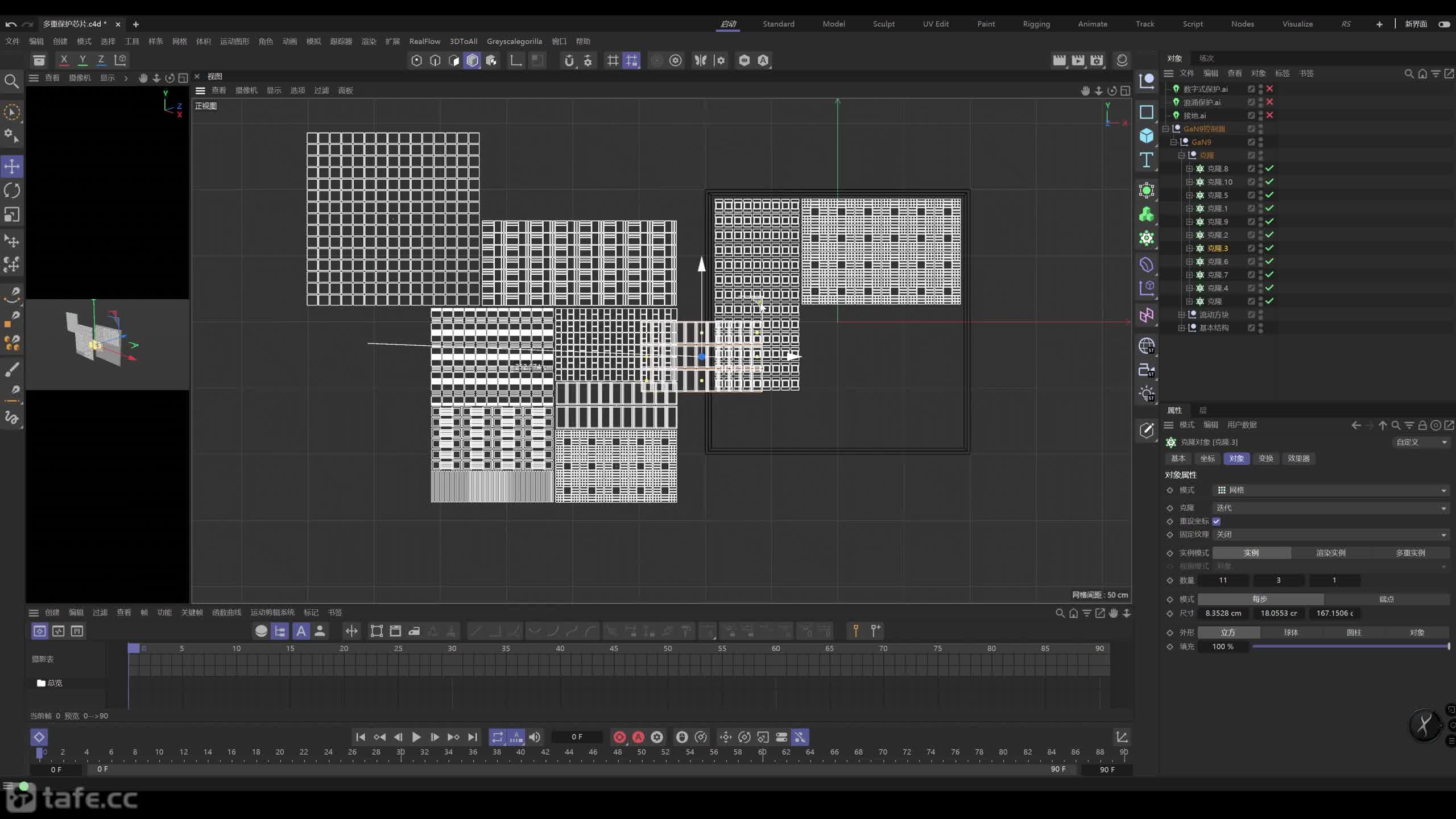This screenshot has width=1456, height=819.
Task: Select the Move tool in left toolbar
Action: (12, 167)
